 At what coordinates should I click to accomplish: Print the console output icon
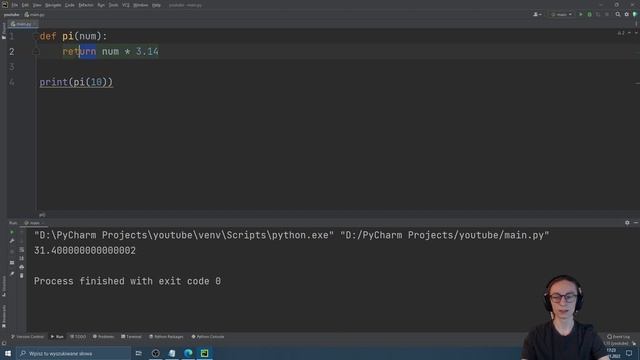(x=22, y=267)
